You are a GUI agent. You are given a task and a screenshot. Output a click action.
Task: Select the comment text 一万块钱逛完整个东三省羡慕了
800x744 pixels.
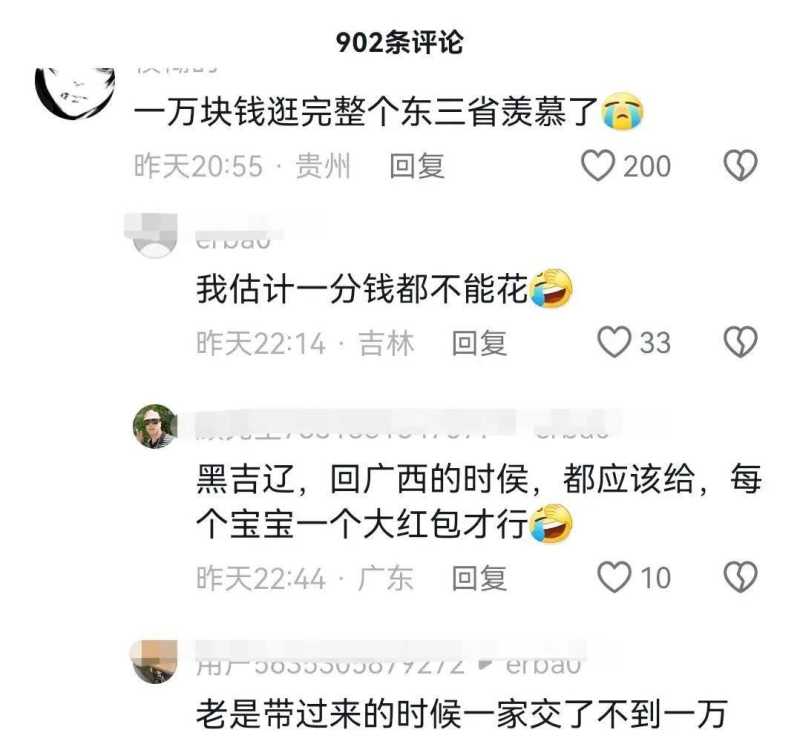pyautogui.click(x=365, y=112)
